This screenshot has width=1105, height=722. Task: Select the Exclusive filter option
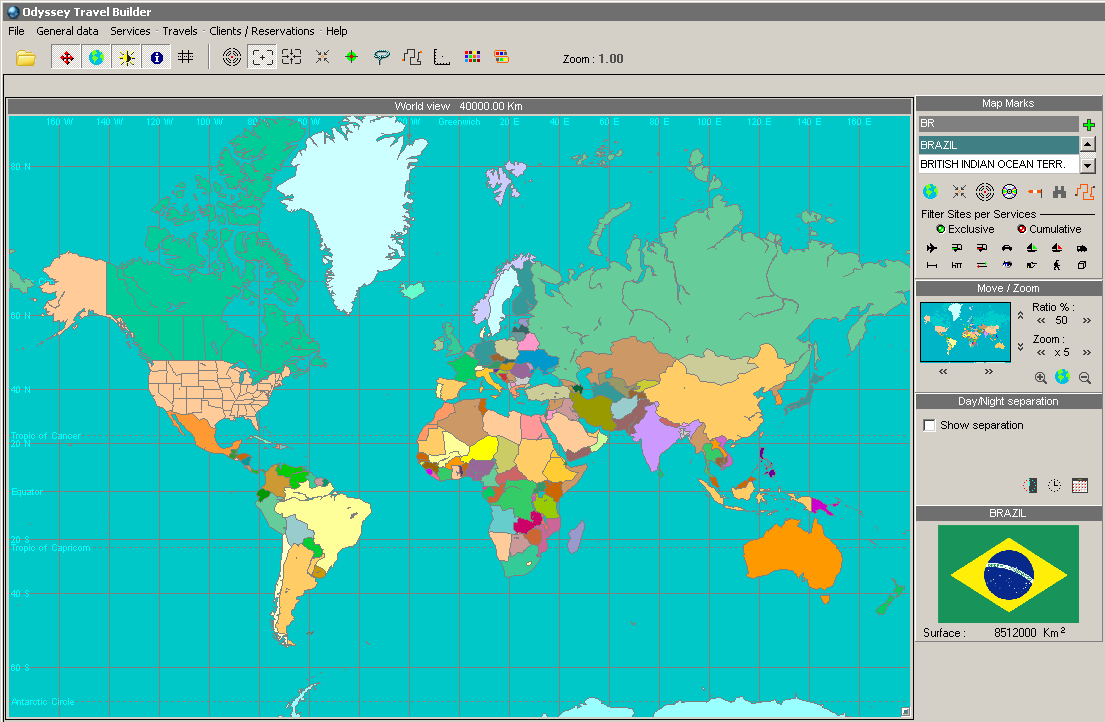click(940, 230)
